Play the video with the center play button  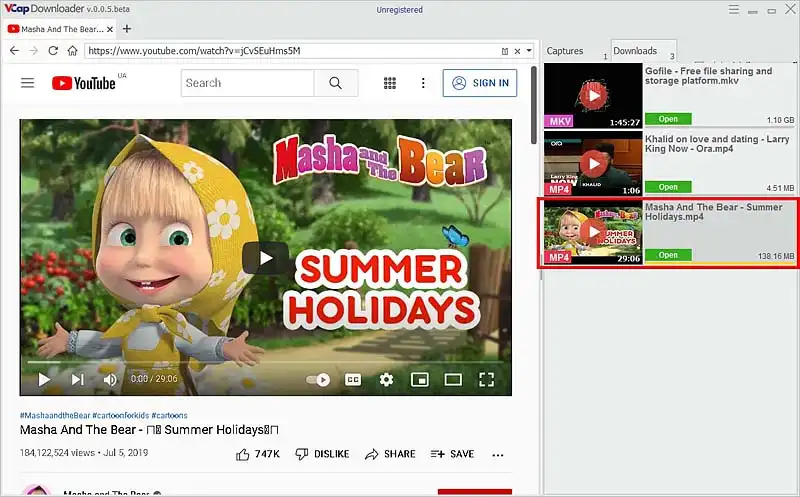[265, 258]
